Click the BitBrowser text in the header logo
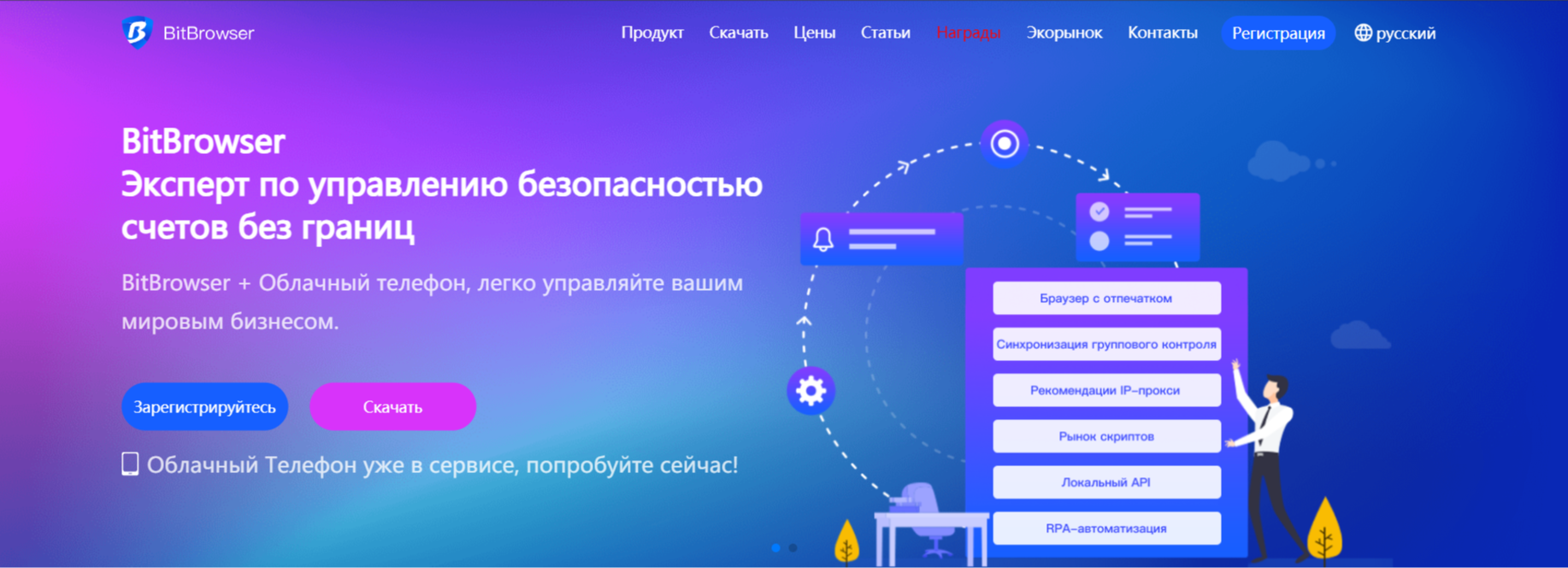 point(209,33)
